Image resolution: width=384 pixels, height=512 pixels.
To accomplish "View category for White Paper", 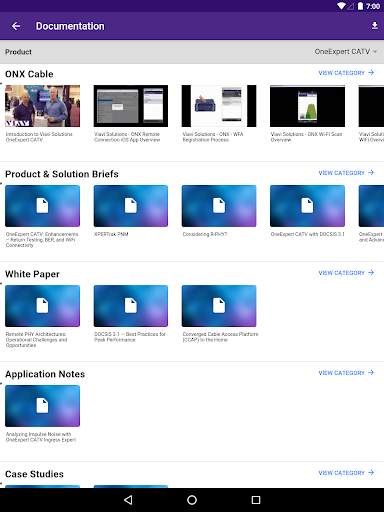I will click(346, 273).
